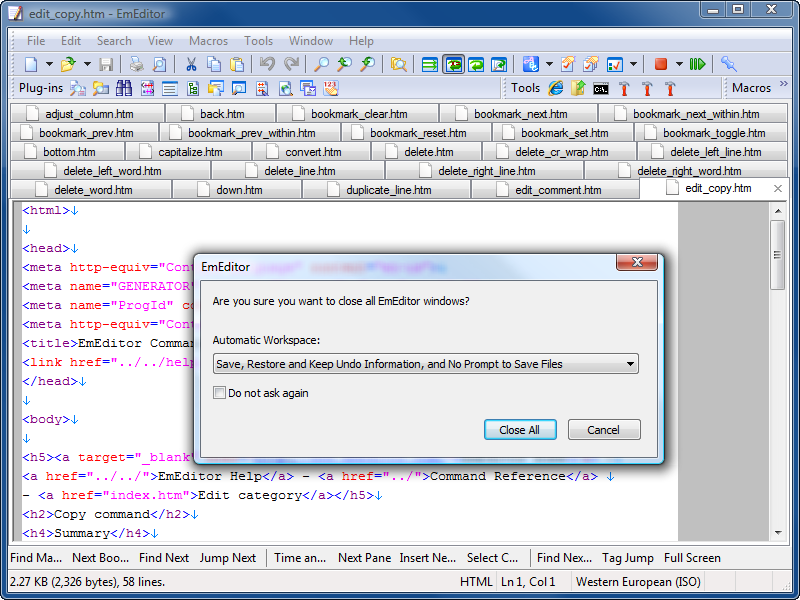
Task: Click the Close All button
Action: point(520,430)
